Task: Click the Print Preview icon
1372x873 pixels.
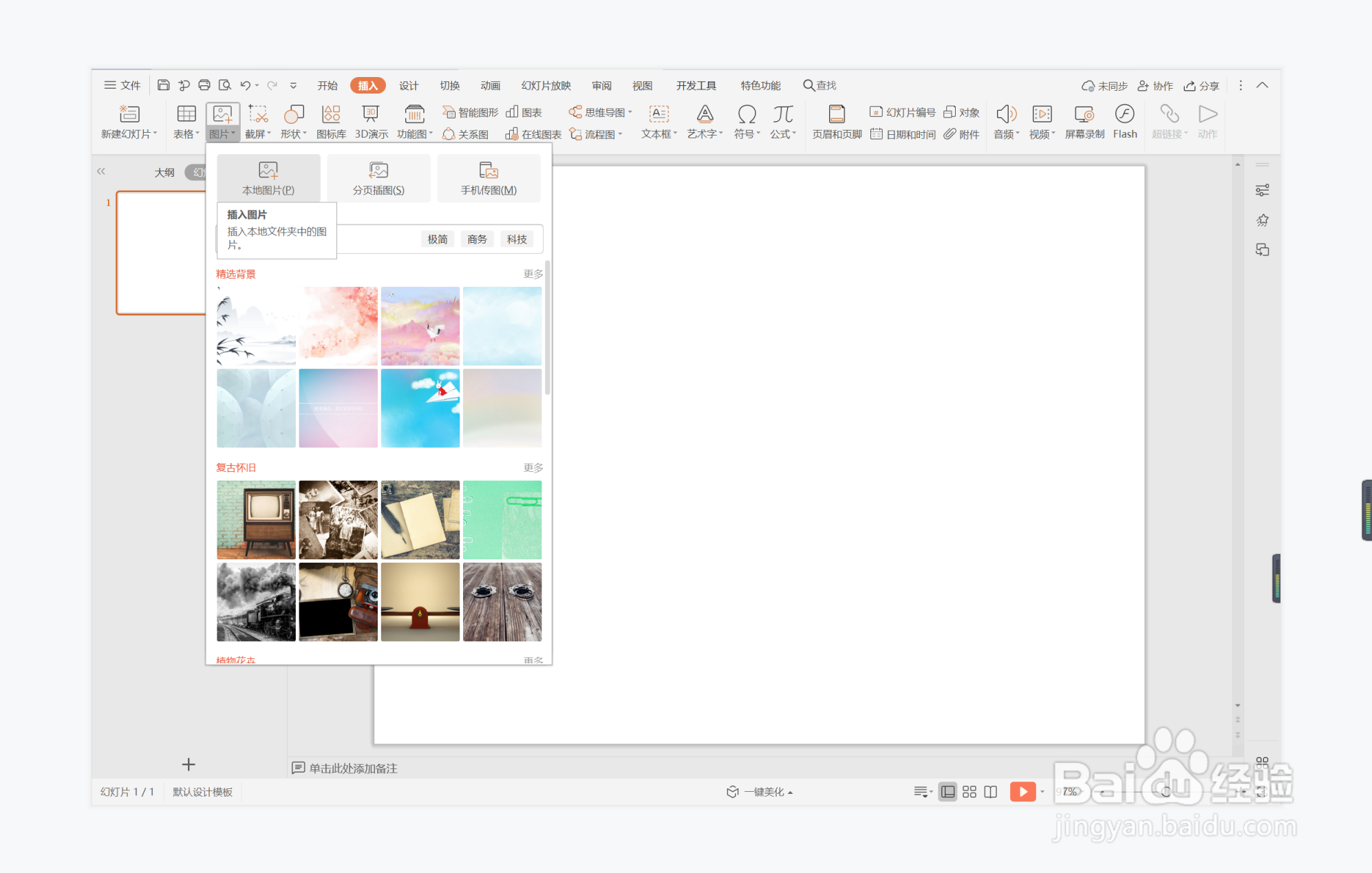Action: coord(225,85)
